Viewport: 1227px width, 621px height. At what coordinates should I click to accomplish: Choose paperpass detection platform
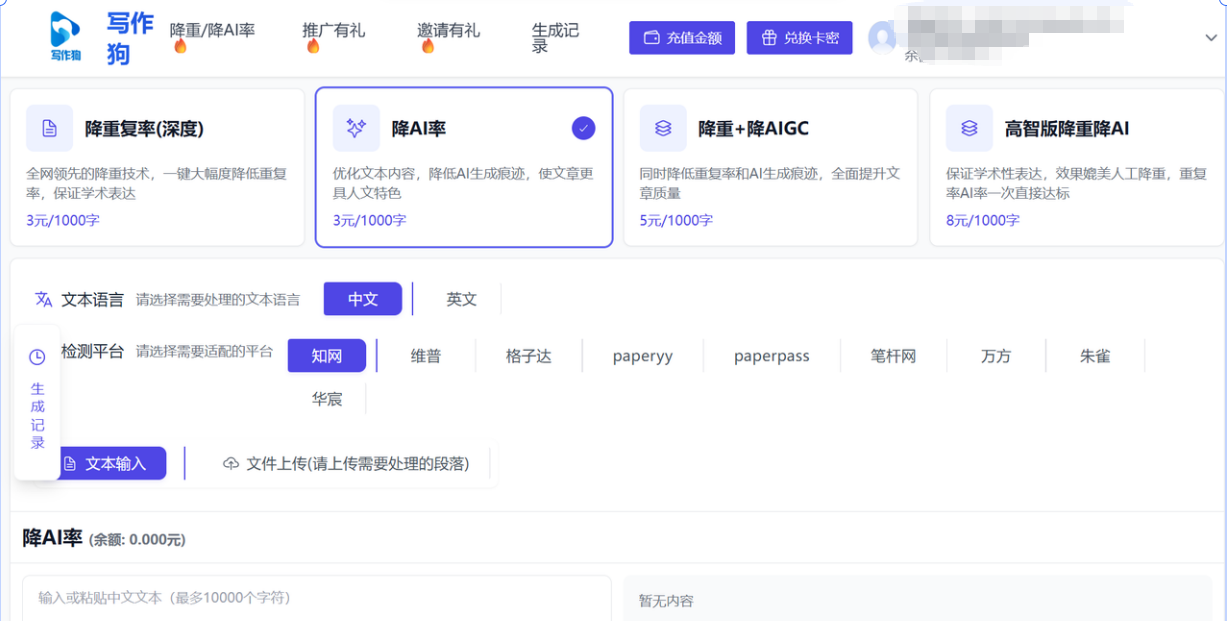coord(772,356)
